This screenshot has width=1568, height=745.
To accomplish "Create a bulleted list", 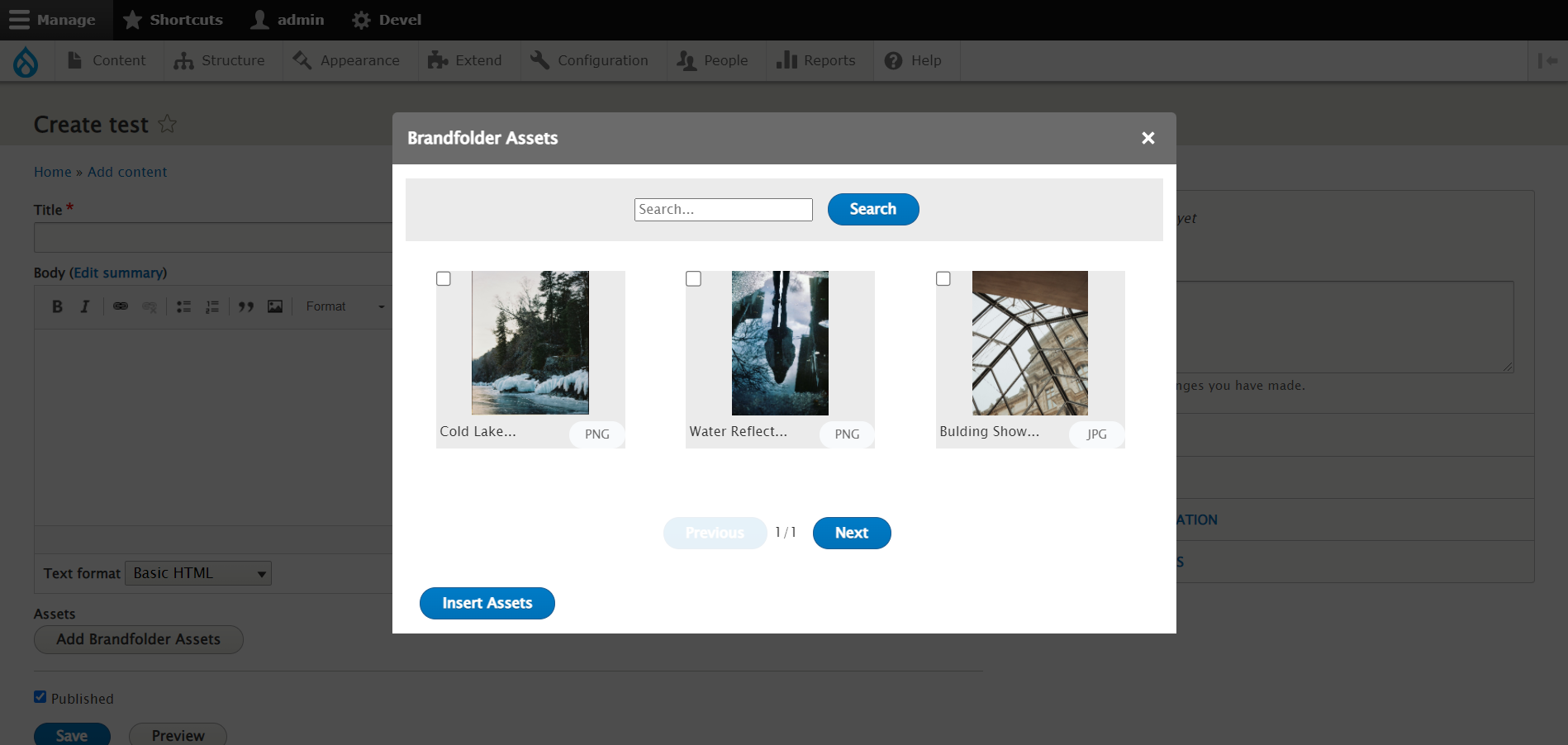I will [x=183, y=306].
